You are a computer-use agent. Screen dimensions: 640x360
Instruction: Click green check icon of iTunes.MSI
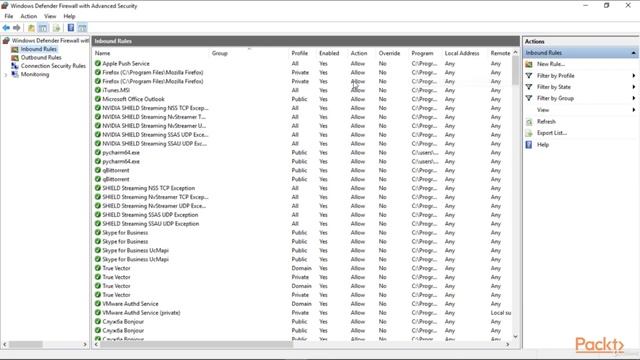[98, 90]
